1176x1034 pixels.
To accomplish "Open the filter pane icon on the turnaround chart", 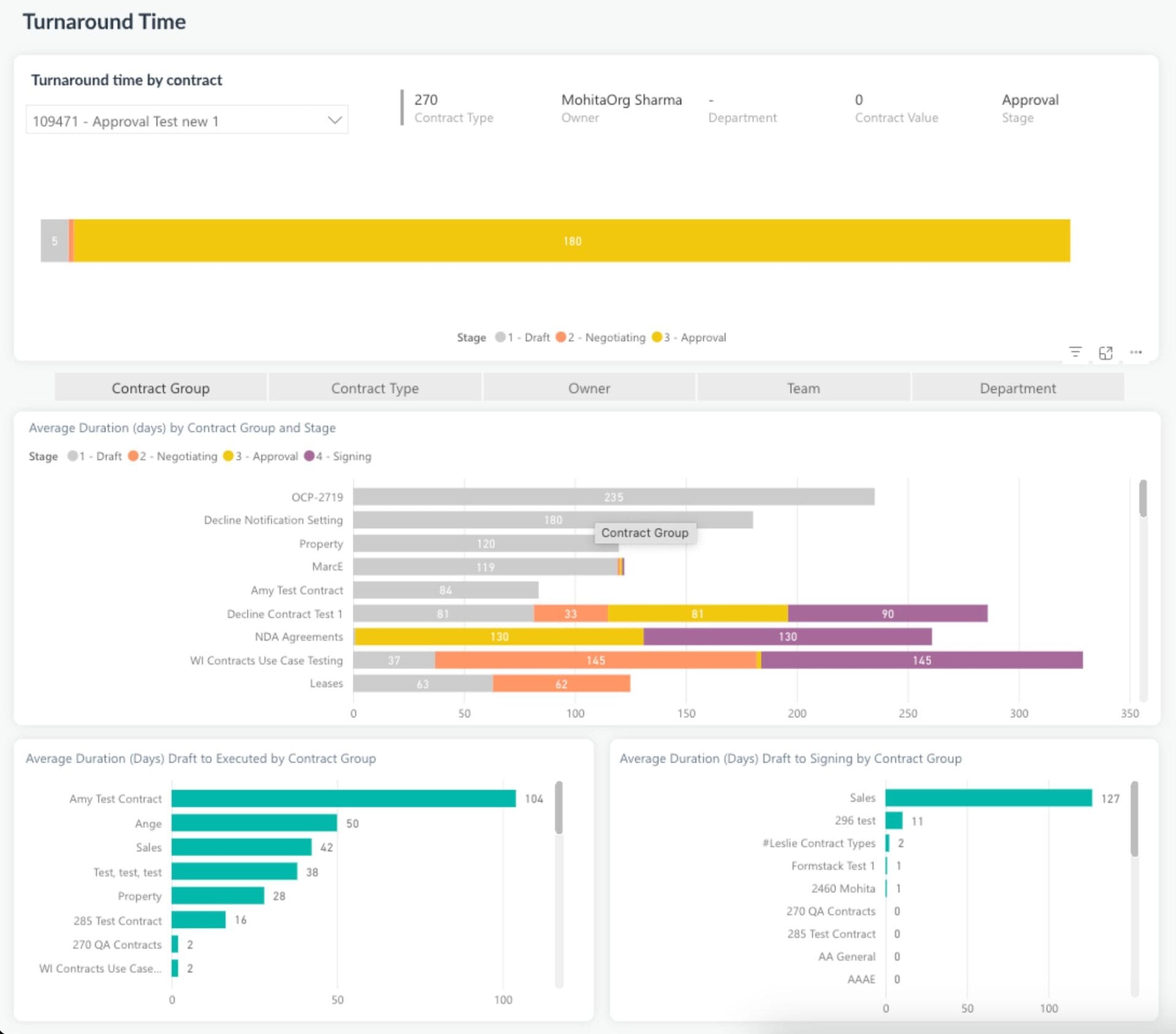I will point(1076,352).
